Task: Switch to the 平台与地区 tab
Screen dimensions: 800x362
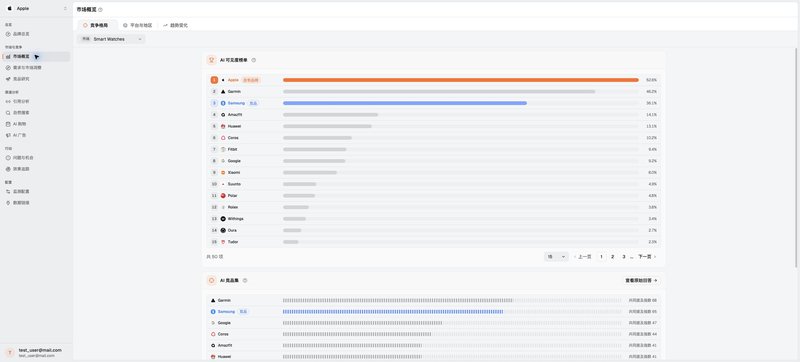Action: [138, 25]
